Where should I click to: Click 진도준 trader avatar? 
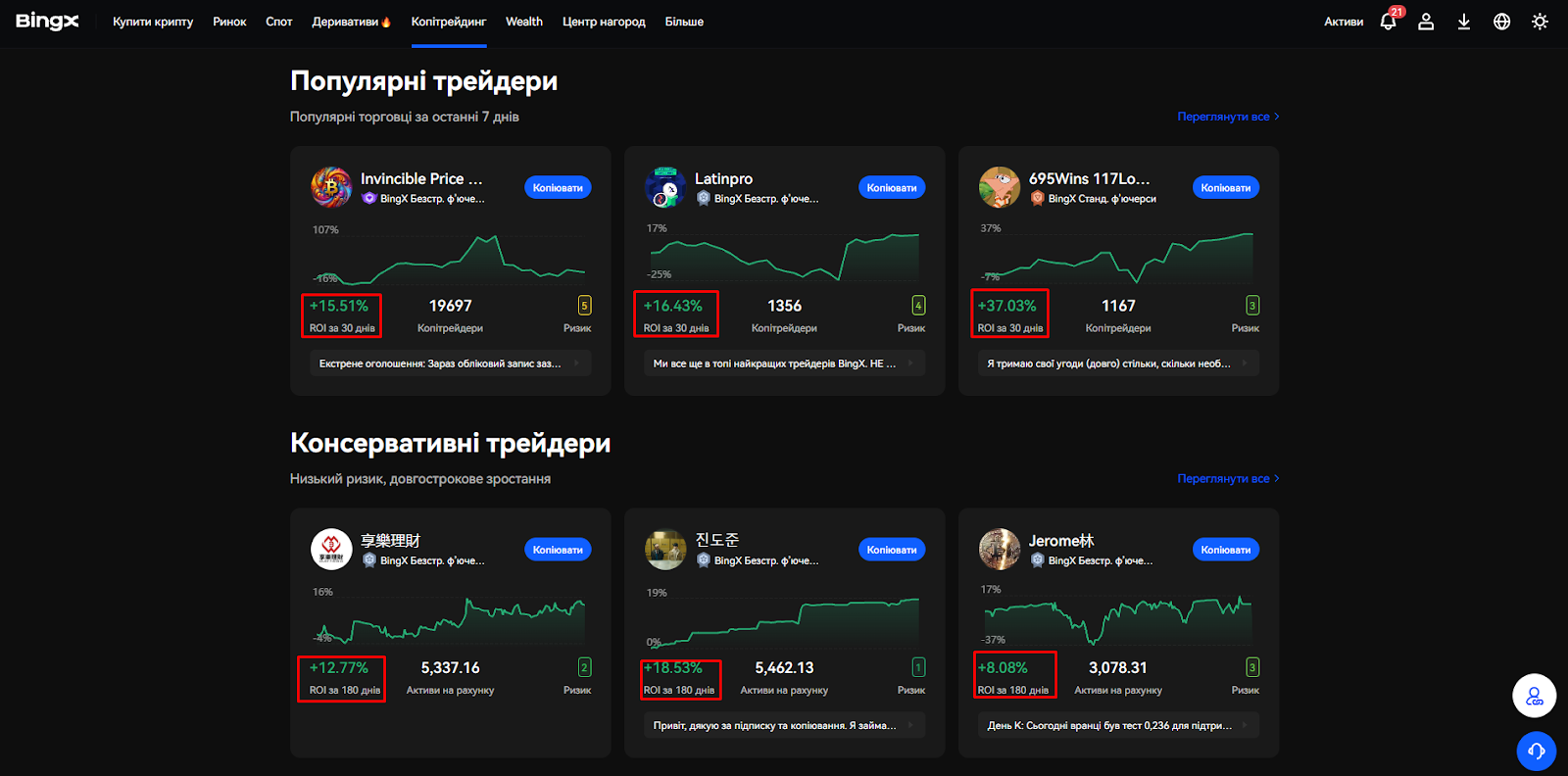pyautogui.click(x=665, y=549)
